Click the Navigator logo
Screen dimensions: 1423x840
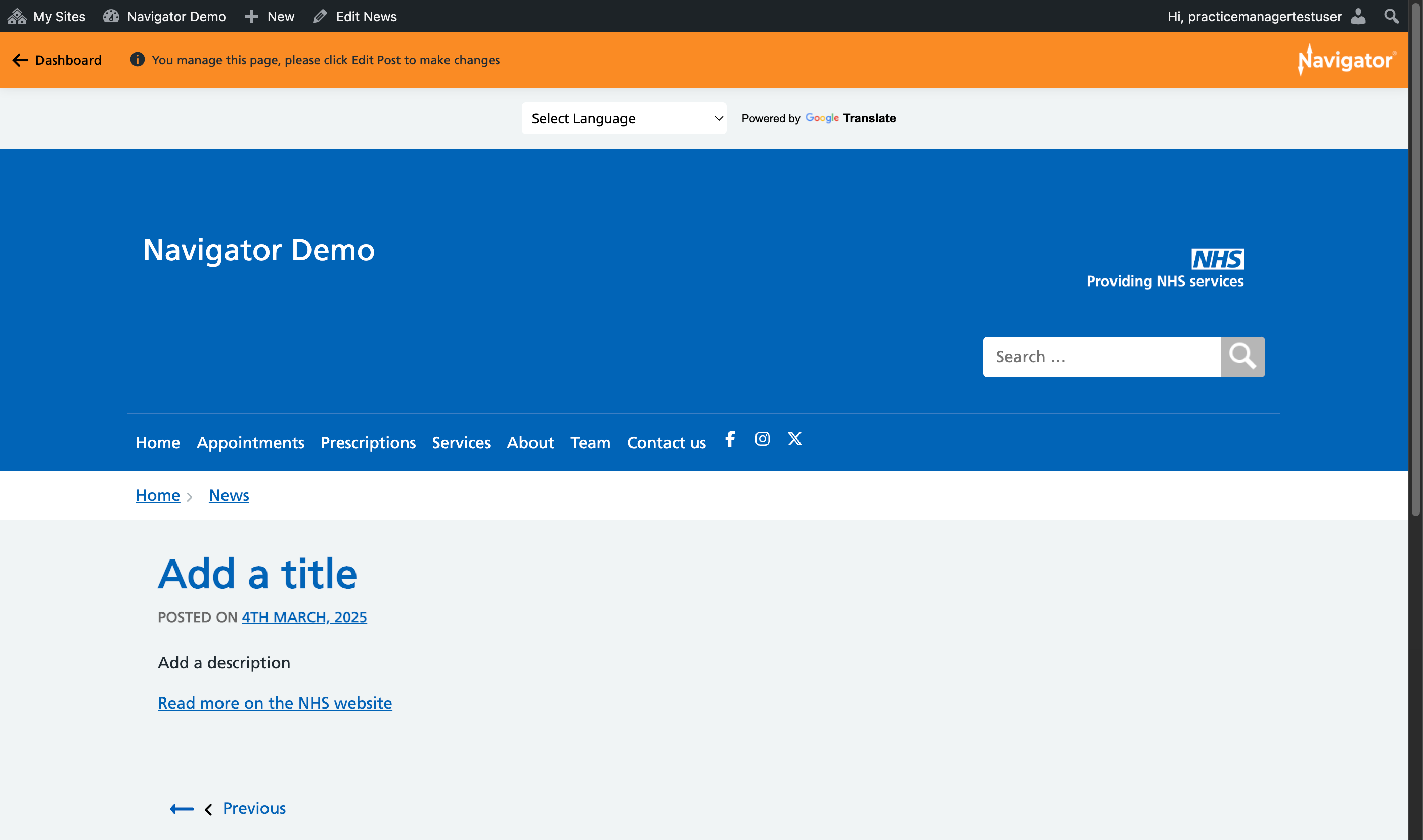pyautogui.click(x=1347, y=60)
